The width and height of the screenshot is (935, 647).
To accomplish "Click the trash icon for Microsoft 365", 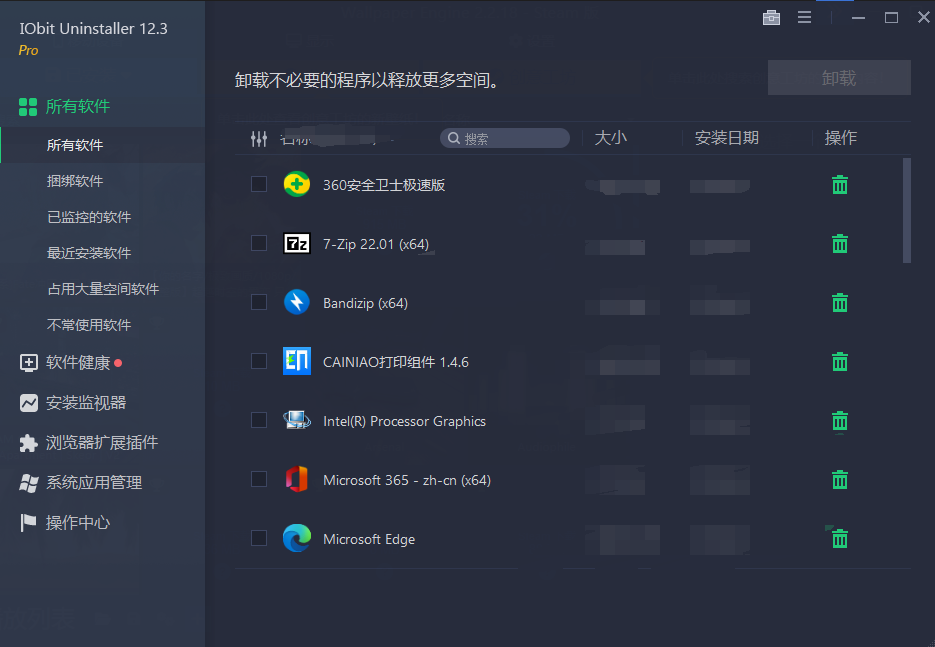I will pyautogui.click(x=840, y=480).
